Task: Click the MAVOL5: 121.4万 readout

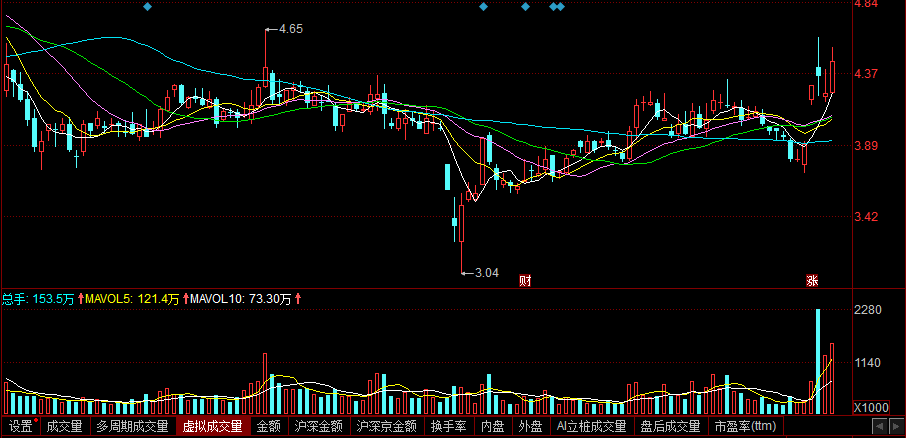Action: 132,299
